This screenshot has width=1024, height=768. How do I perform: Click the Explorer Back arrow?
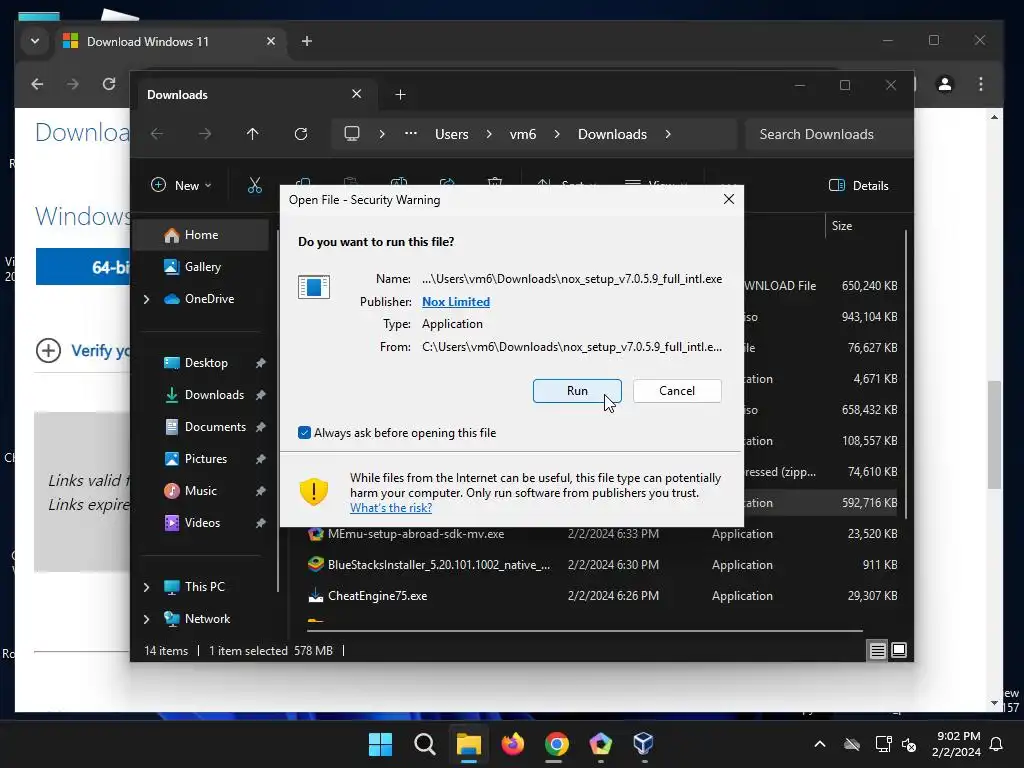[x=157, y=134]
